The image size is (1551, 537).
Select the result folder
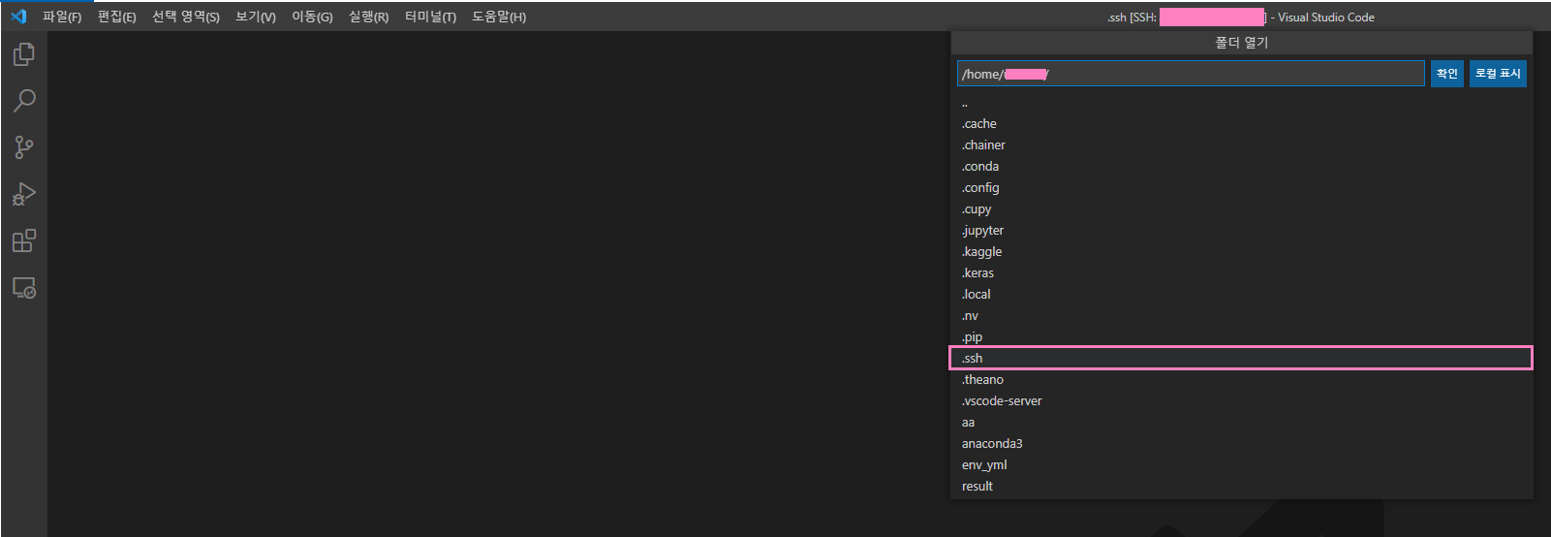pyautogui.click(x=977, y=486)
